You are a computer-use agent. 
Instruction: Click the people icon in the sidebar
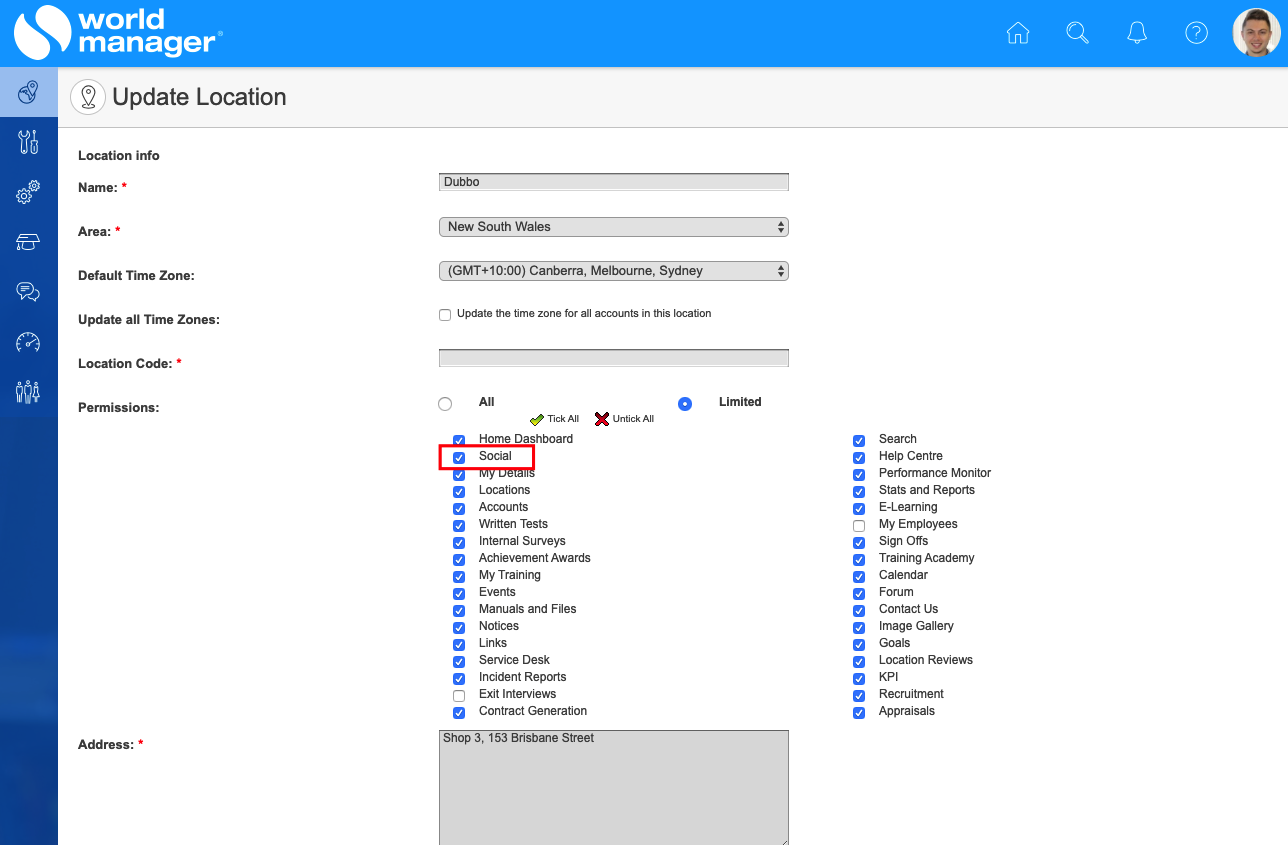28,391
